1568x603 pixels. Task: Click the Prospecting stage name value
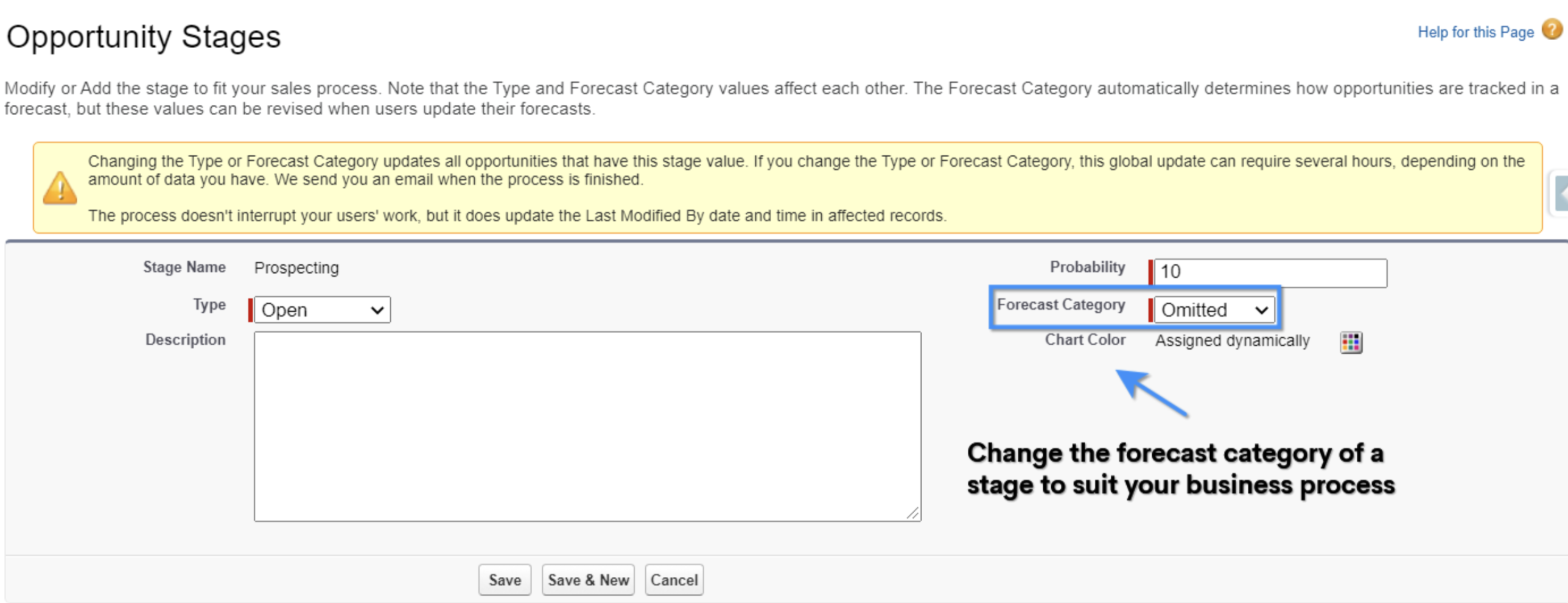[296, 267]
